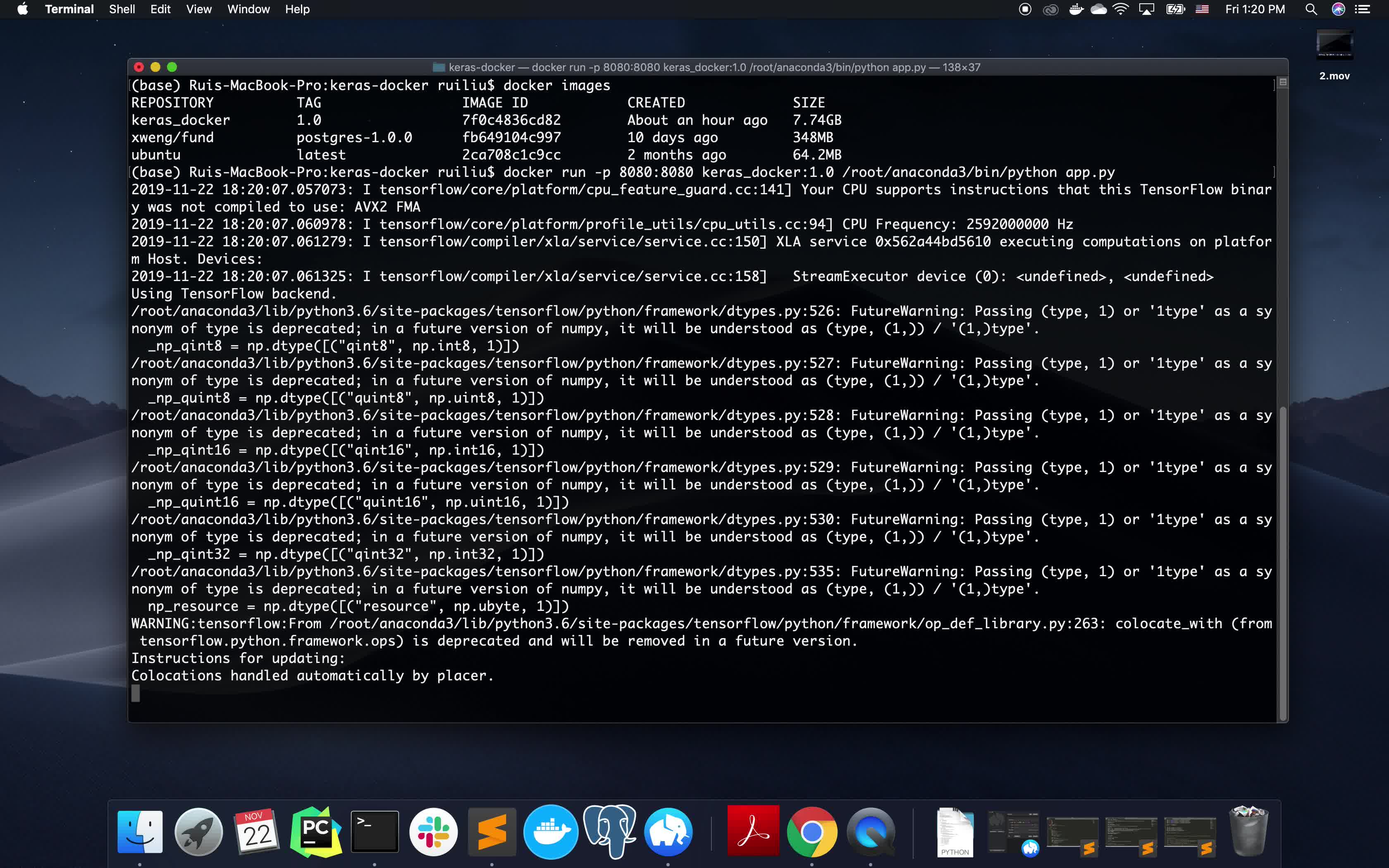Open PyCharm from the dock
This screenshot has width=1389, height=868.
[316, 832]
